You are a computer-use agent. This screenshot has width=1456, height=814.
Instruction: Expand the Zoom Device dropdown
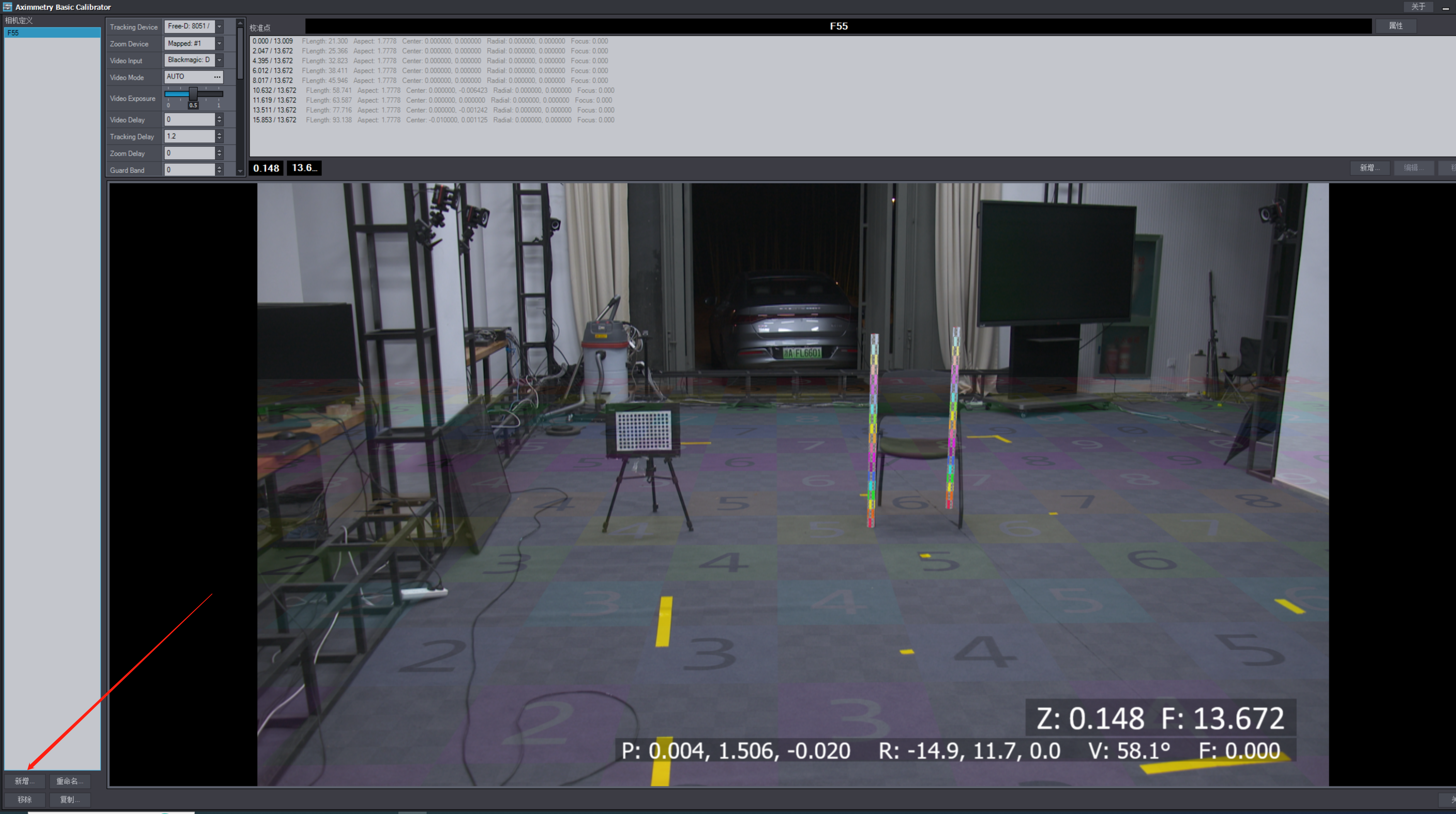[x=219, y=44]
